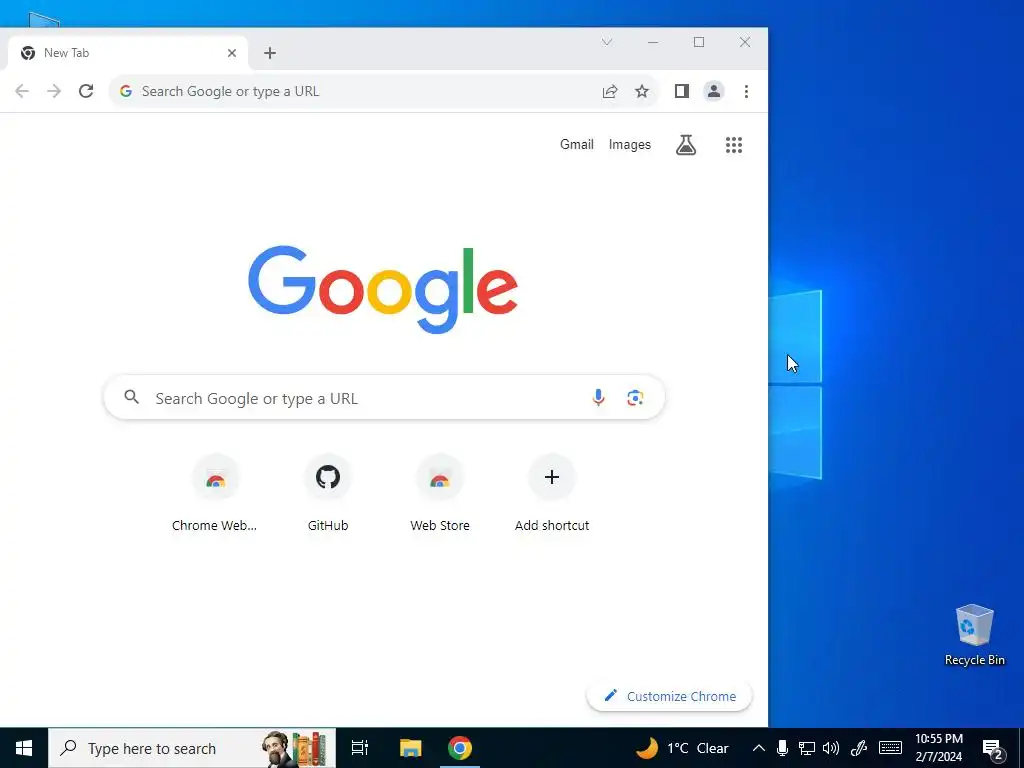Reload the page with the refresh icon
This screenshot has width=1024, height=768.
pos(86,91)
